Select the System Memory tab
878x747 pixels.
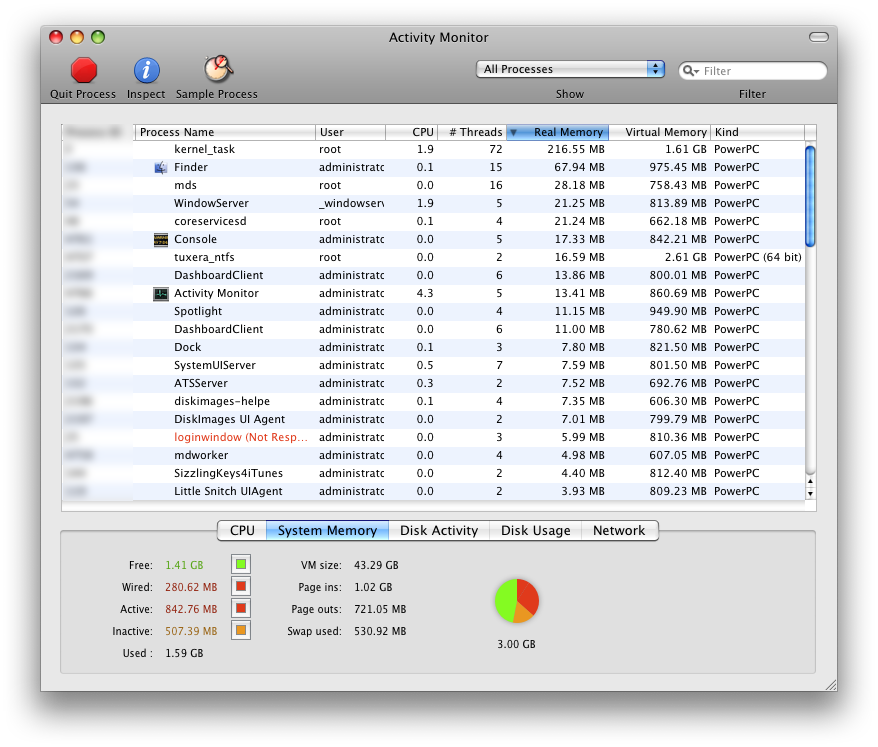[327, 530]
